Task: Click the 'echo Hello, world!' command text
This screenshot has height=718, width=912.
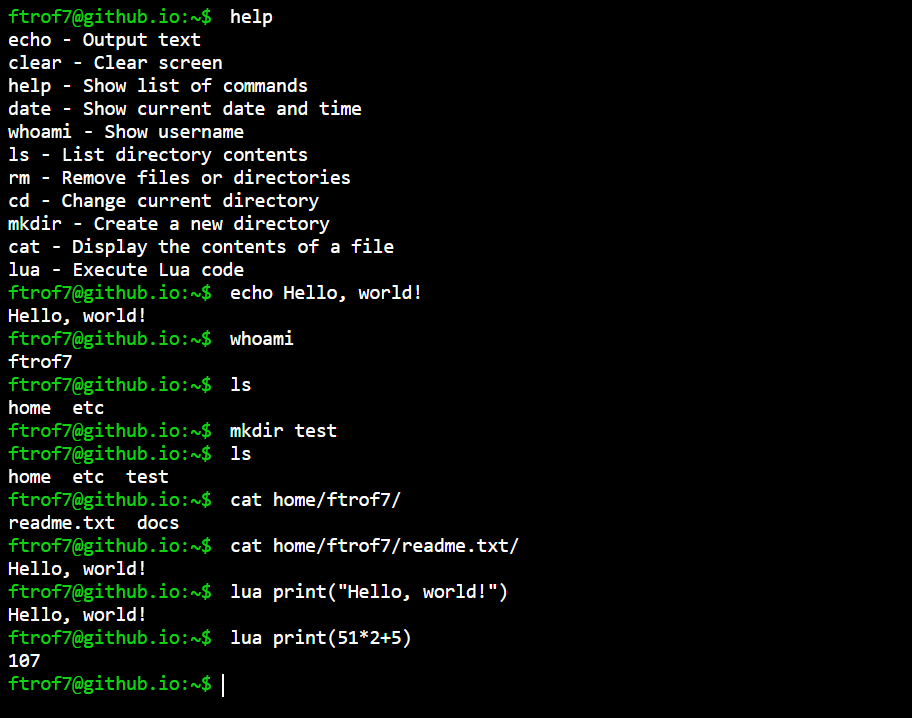Action: click(x=326, y=293)
